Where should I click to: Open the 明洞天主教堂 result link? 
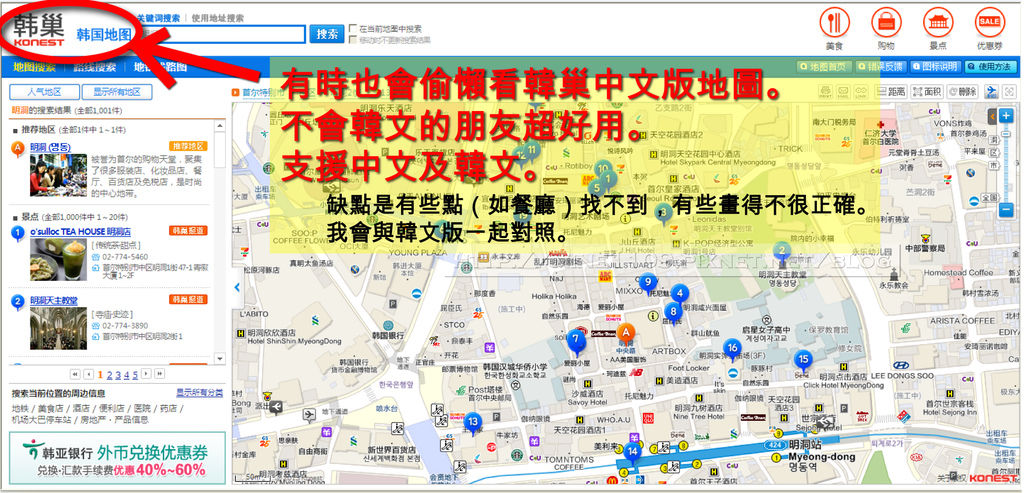(54, 300)
